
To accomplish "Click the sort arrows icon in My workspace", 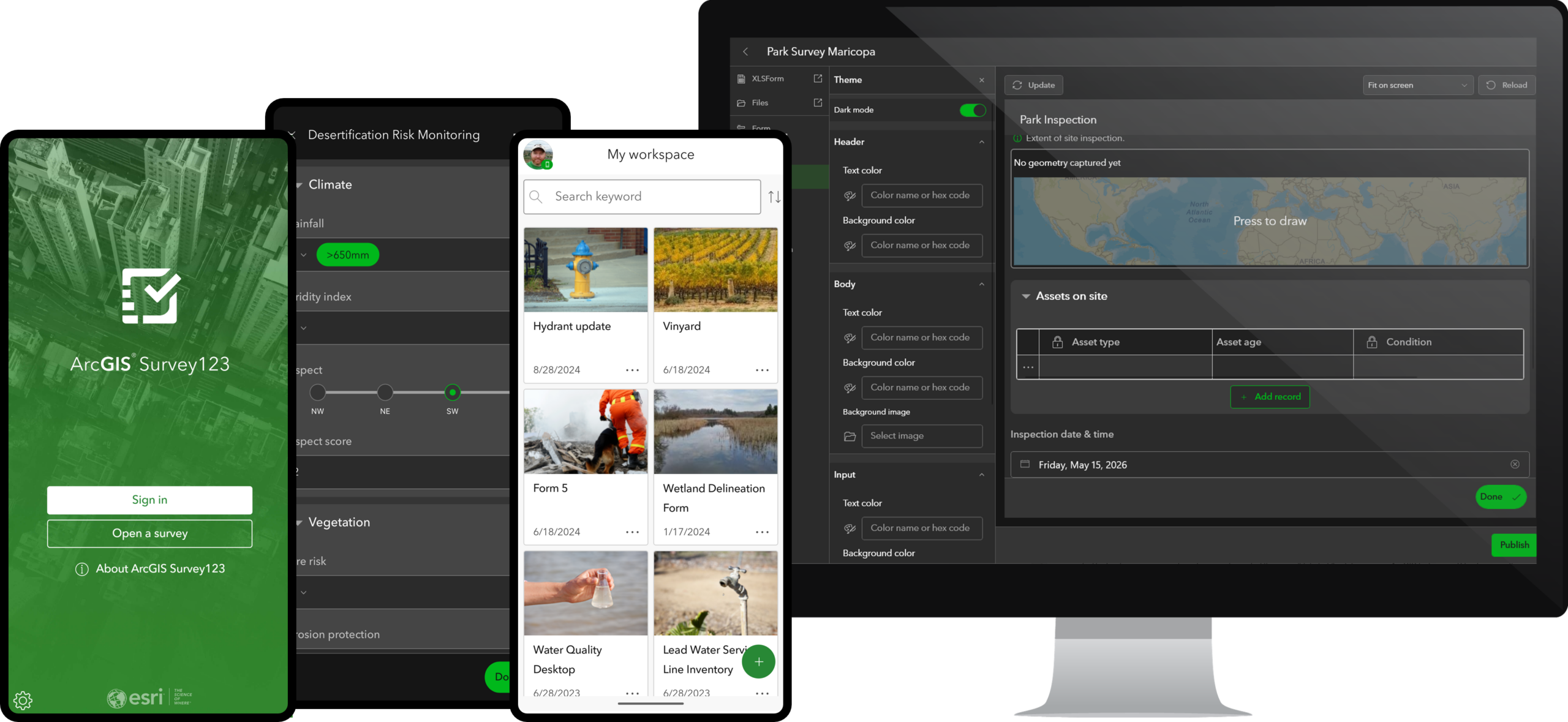I will click(774, 197).
